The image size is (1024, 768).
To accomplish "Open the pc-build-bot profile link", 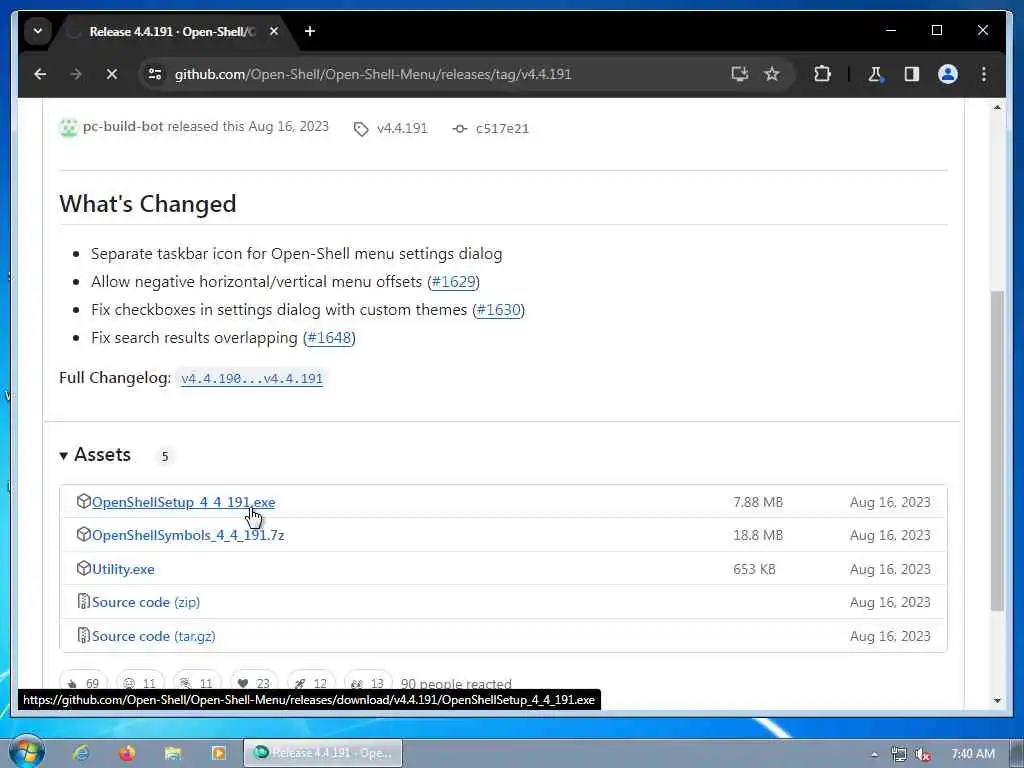I will pyautogui.click(x=123, y=126).
